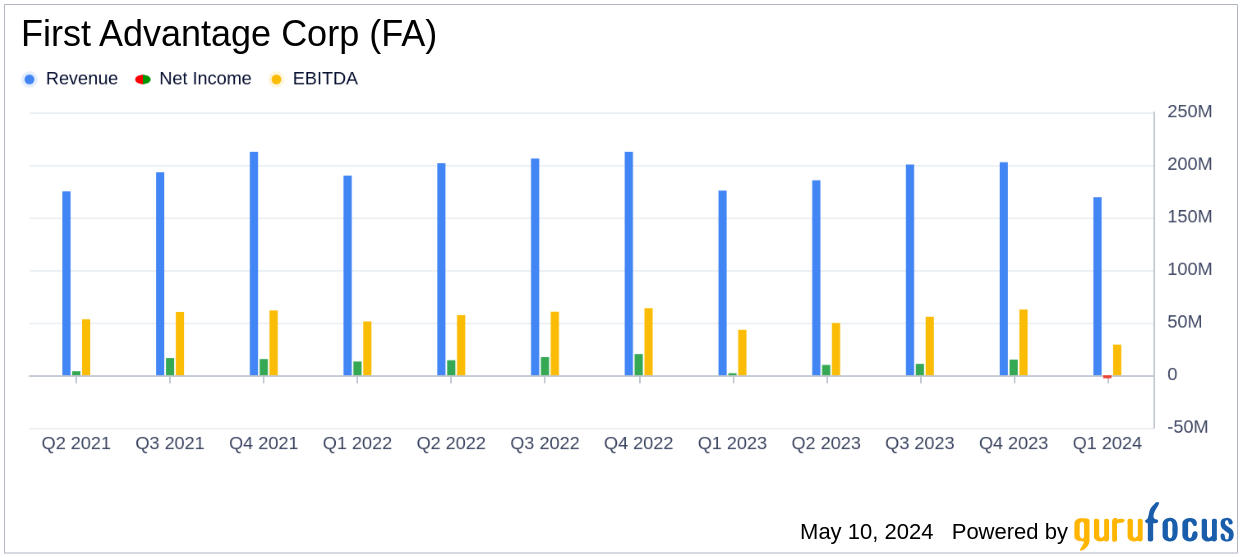This screenshot has height=557, width=1242.
Task: Click the Q1 2024 Revenue bar
Action: (x=1097, y=286)
